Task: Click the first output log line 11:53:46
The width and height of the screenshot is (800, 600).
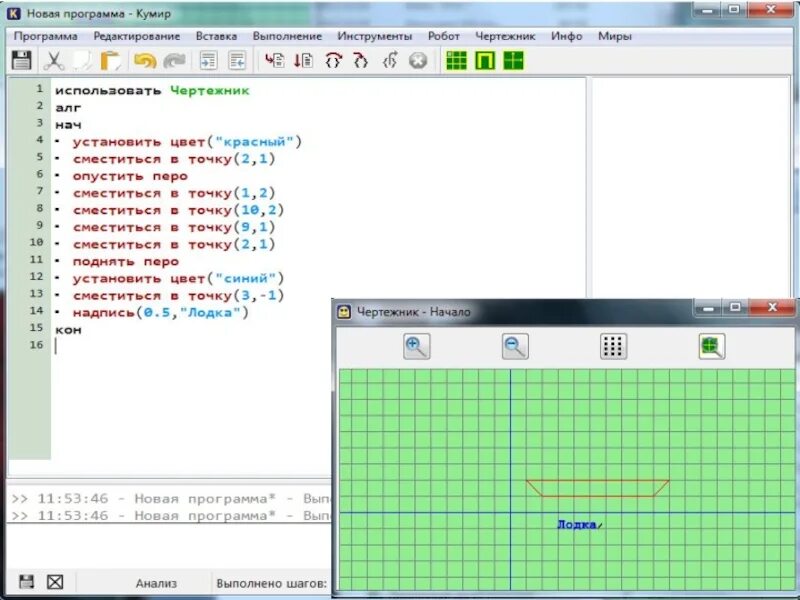Action: (x=171, y=498)
